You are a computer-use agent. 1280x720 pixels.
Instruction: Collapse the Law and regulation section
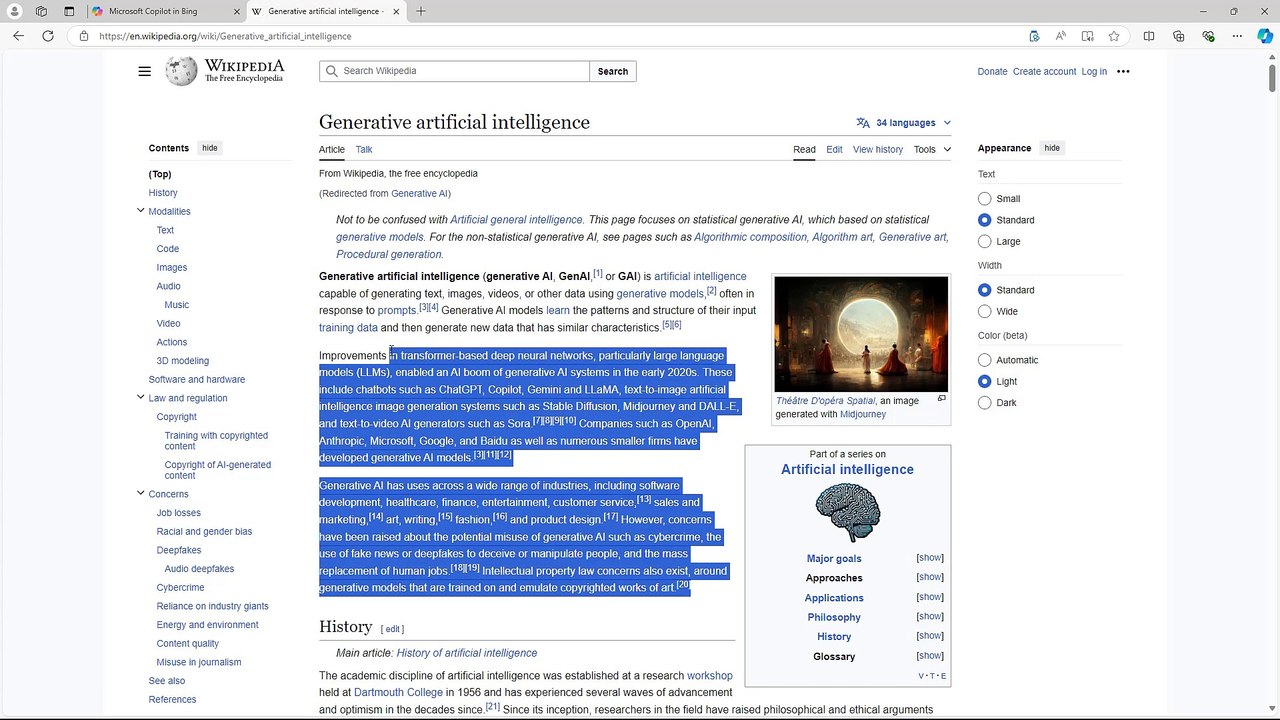pos(140,398)
